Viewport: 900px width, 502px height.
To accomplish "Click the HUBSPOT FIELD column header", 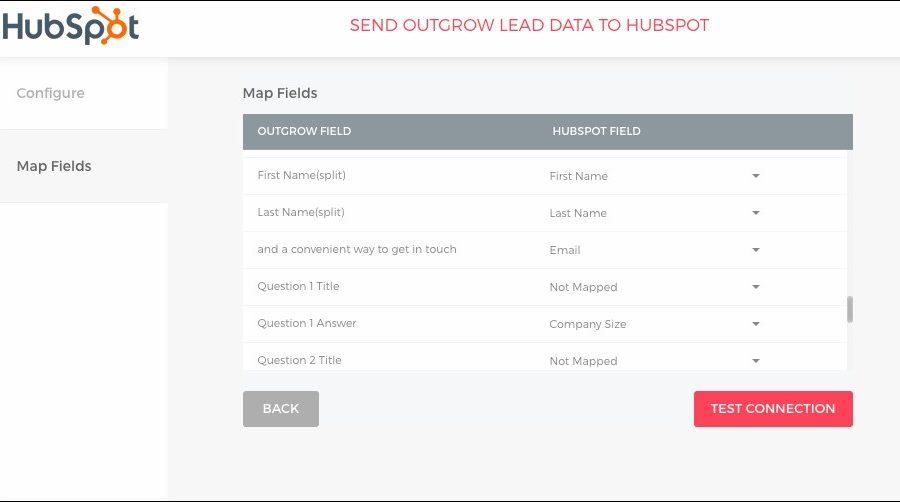I will pos(596,131).
